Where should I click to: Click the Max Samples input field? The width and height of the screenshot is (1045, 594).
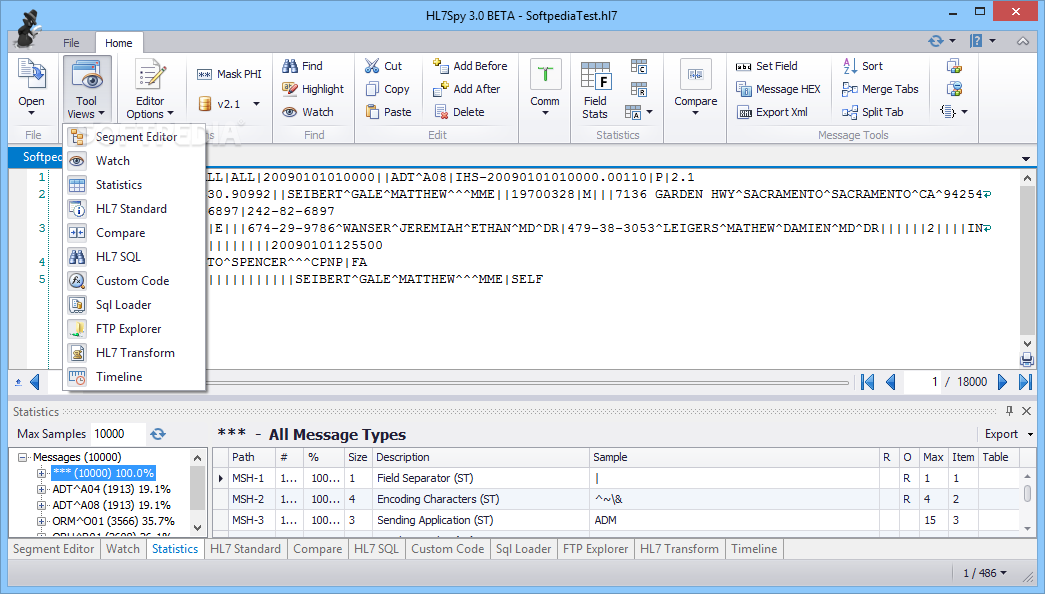pos(117,434)
